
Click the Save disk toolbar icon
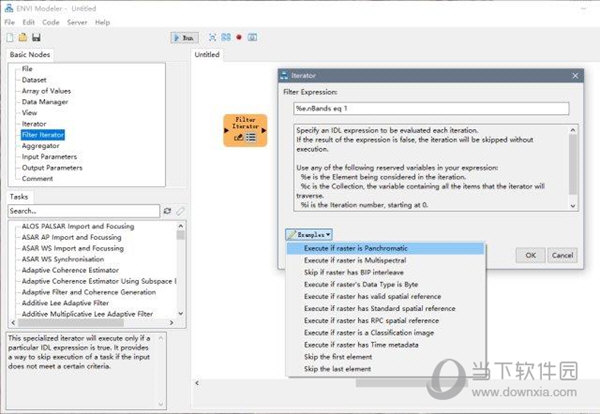tap(36, 37)
